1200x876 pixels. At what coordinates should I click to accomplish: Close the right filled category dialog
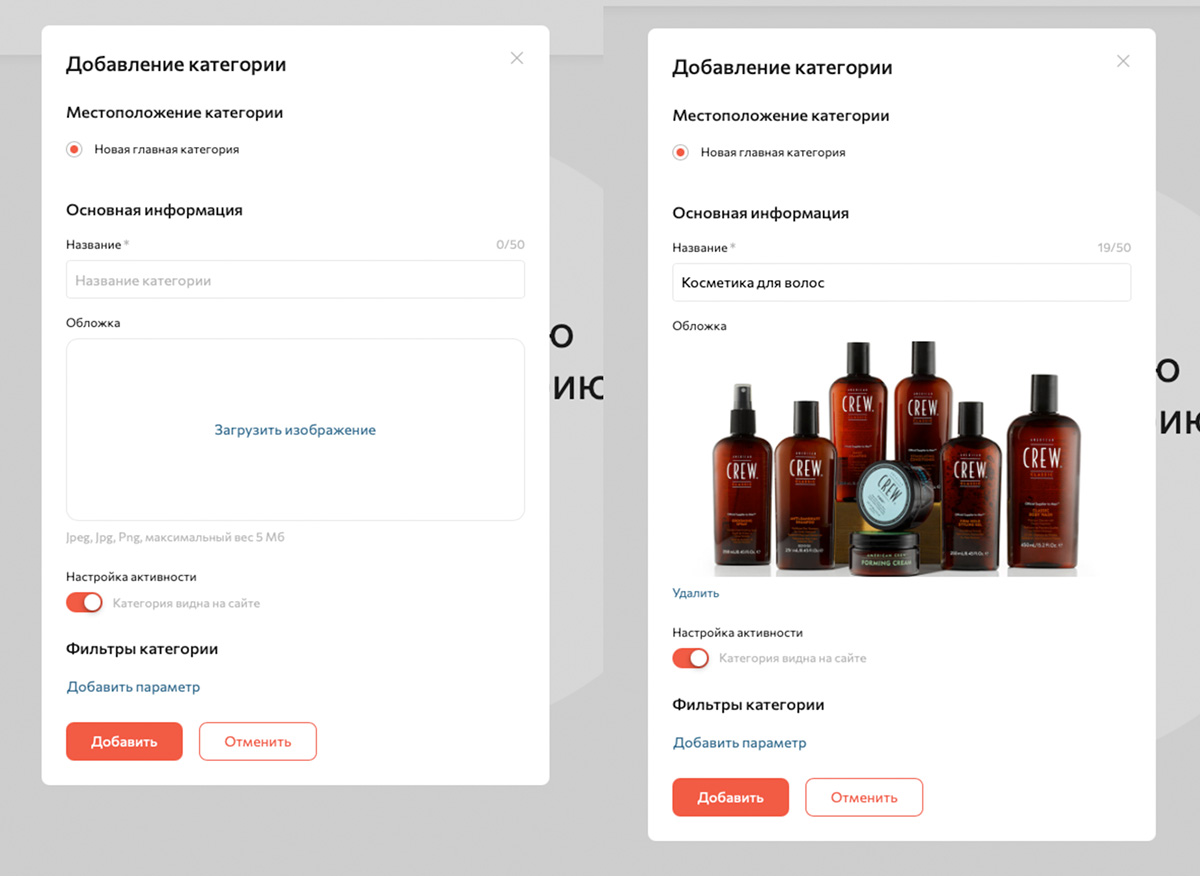(1123, 61)
